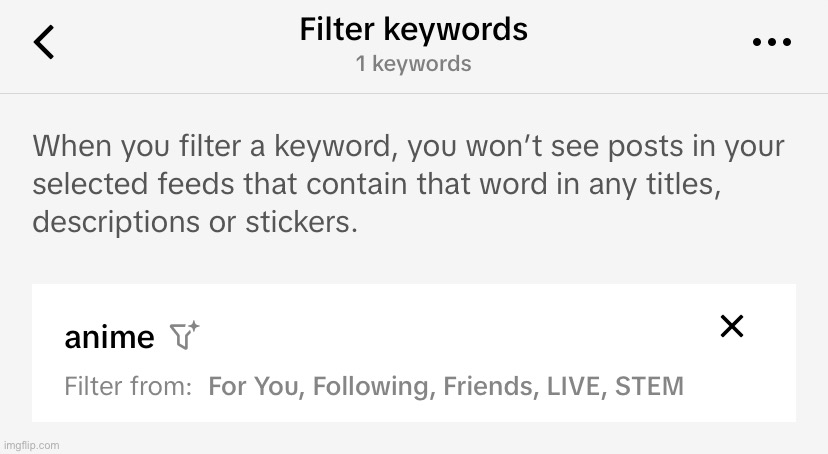Click the "Filter from:" label

click(128, 386)
